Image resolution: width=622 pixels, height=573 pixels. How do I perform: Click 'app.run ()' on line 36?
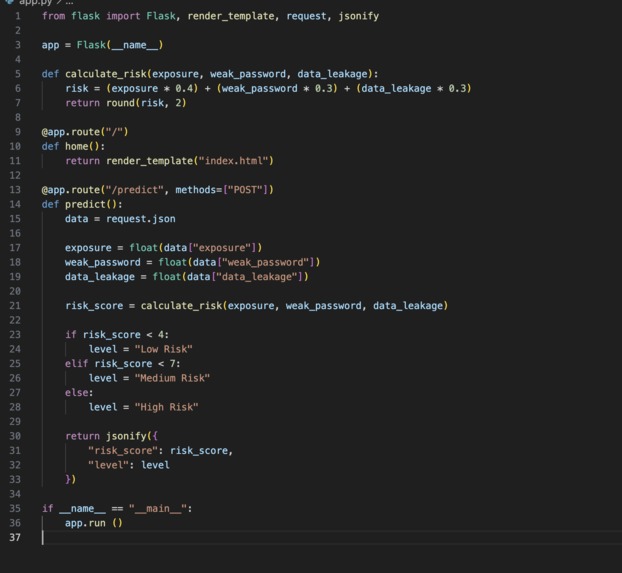94,523
